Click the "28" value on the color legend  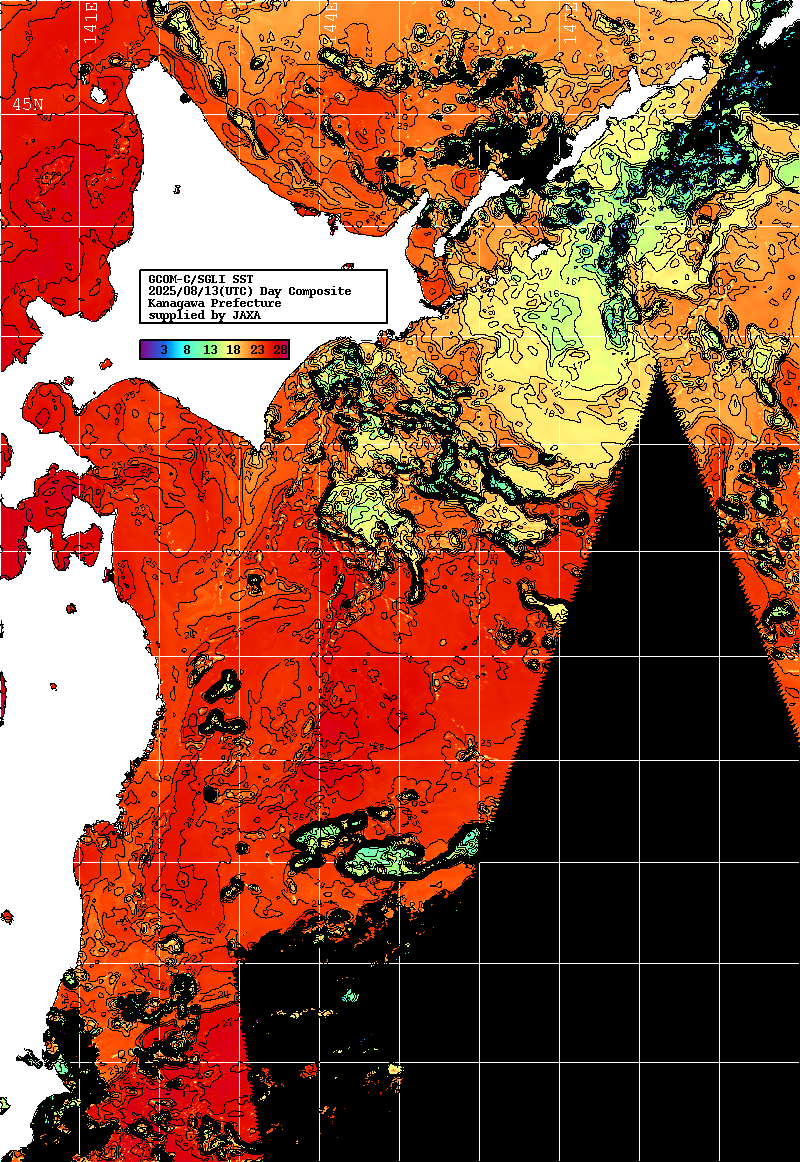coord(280,350)
